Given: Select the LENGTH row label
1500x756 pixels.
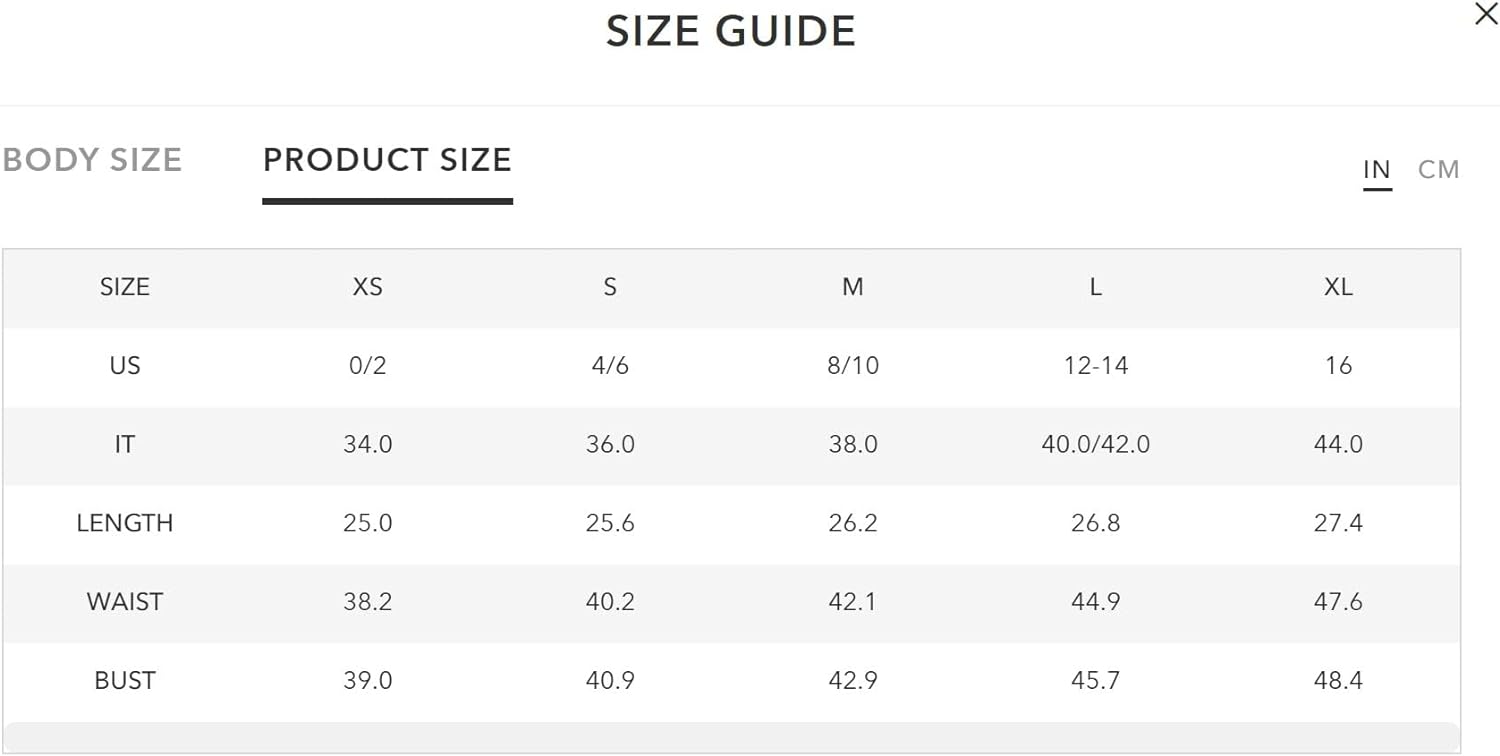Looking at the screenshot, I should tap(125, 523).
